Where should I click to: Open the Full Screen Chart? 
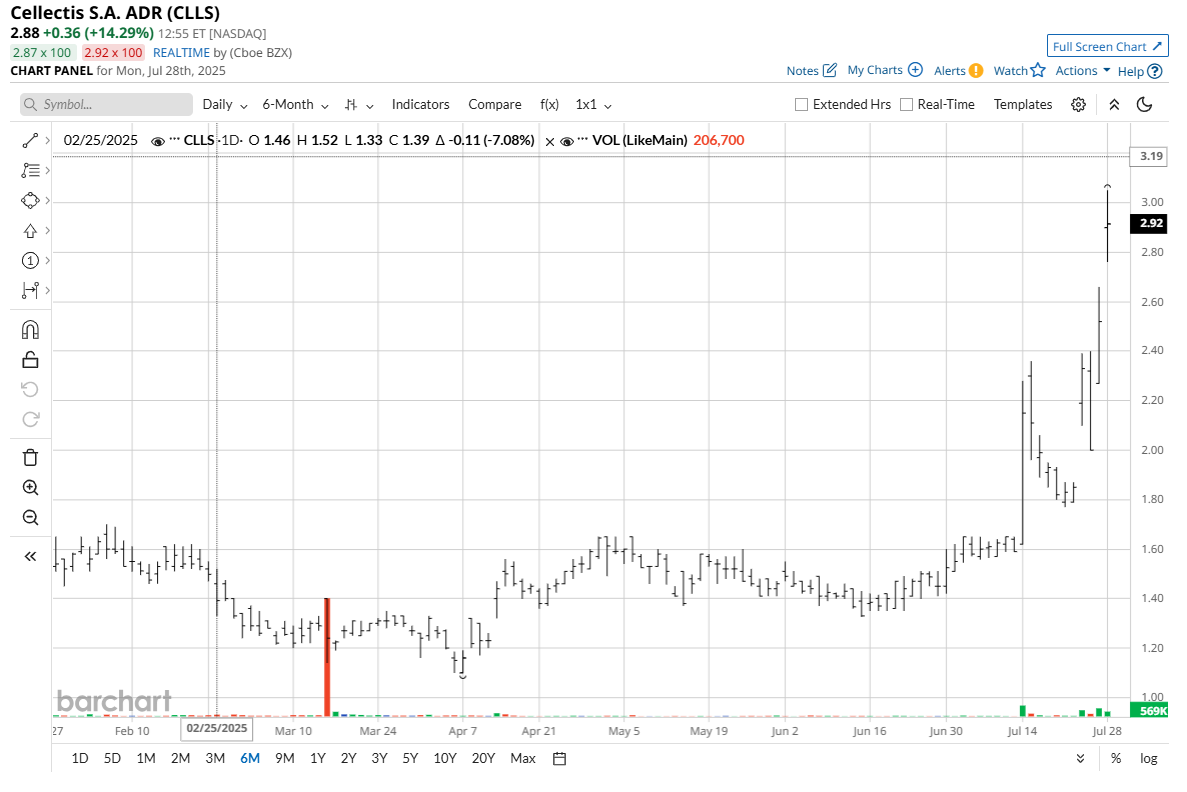pos(1108,46)
